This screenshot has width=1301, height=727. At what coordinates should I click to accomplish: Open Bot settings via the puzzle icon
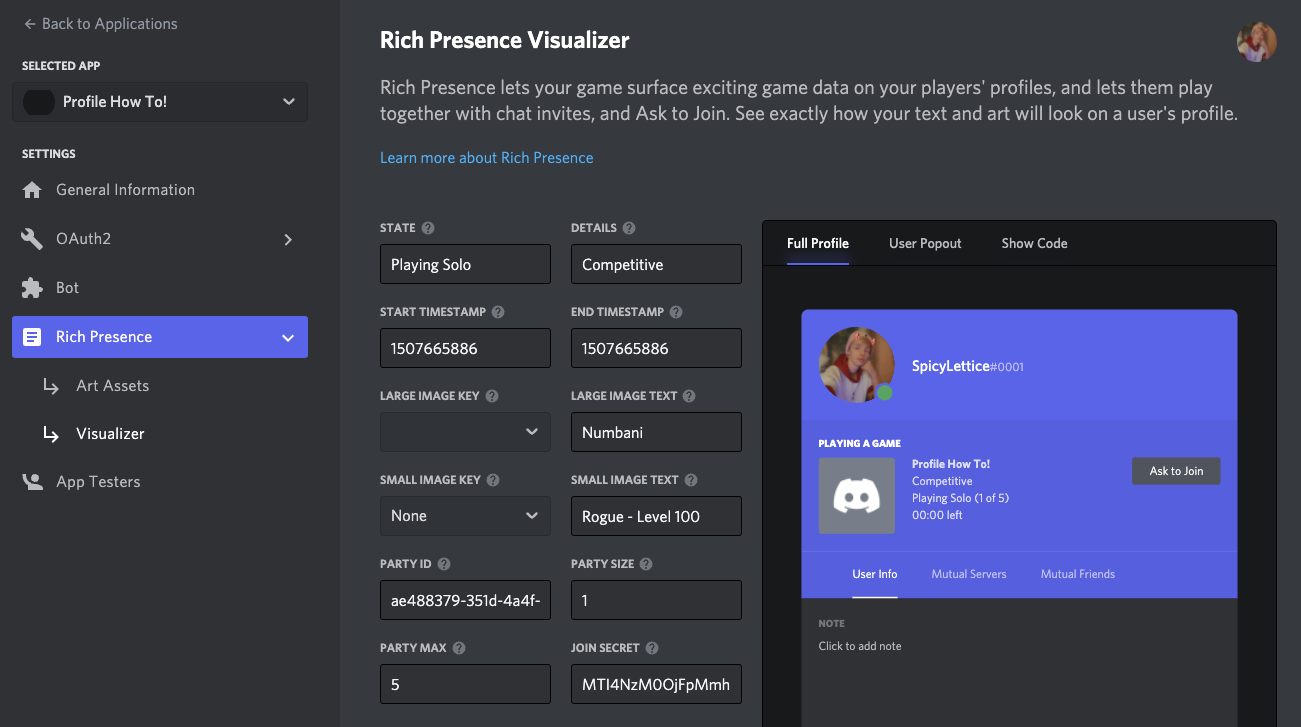pos(30,287)
